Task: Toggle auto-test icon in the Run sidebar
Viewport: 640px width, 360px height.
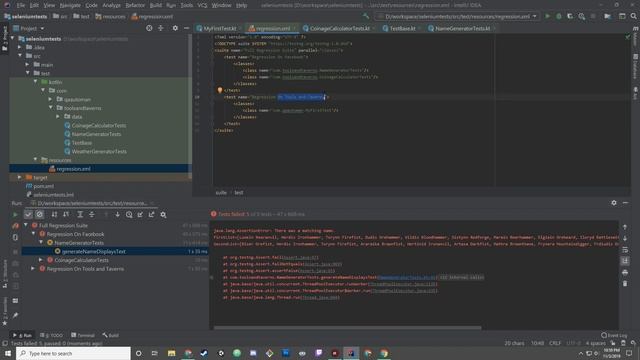Action: 16,237
